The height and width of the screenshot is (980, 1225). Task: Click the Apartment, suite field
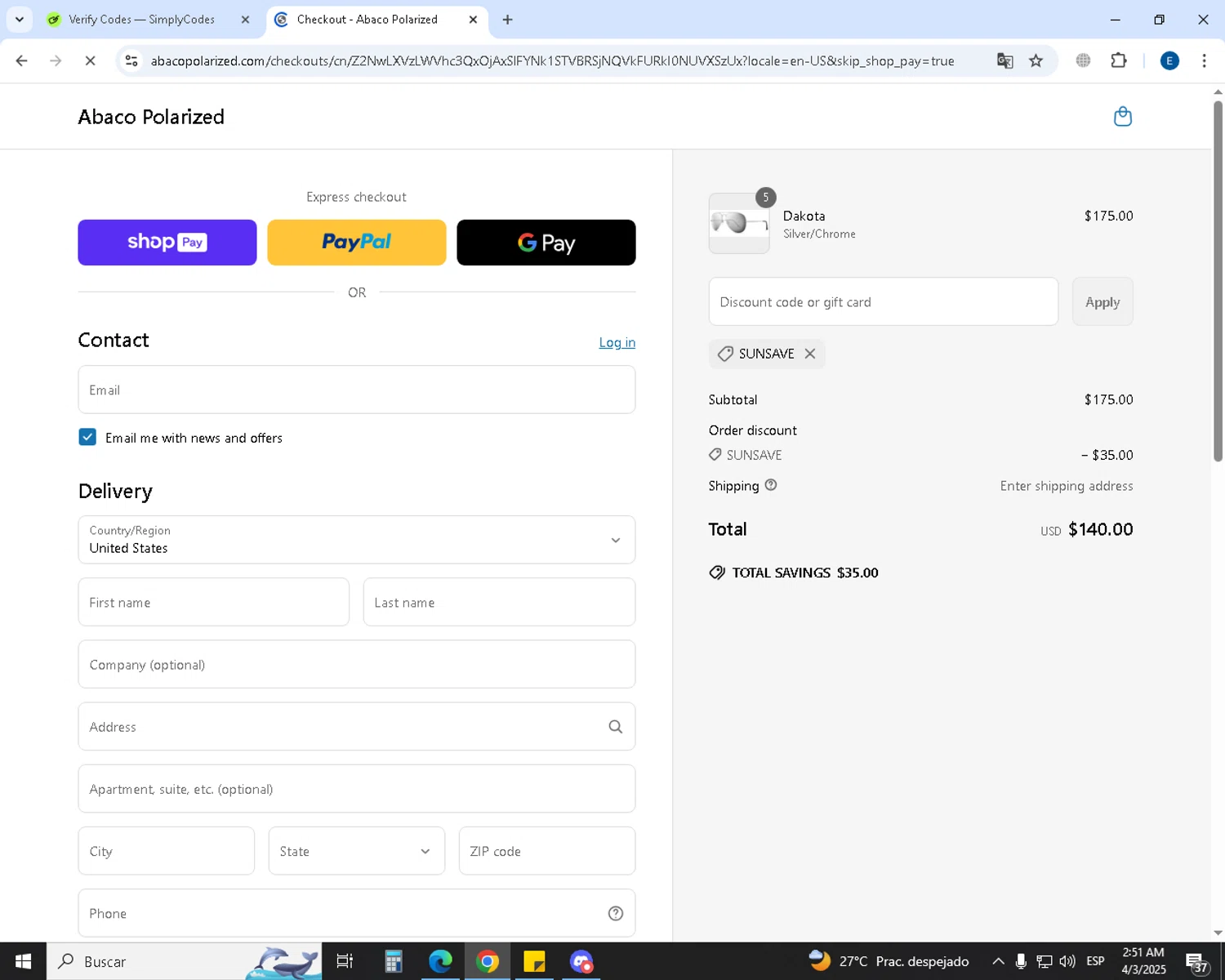(357, 789)
